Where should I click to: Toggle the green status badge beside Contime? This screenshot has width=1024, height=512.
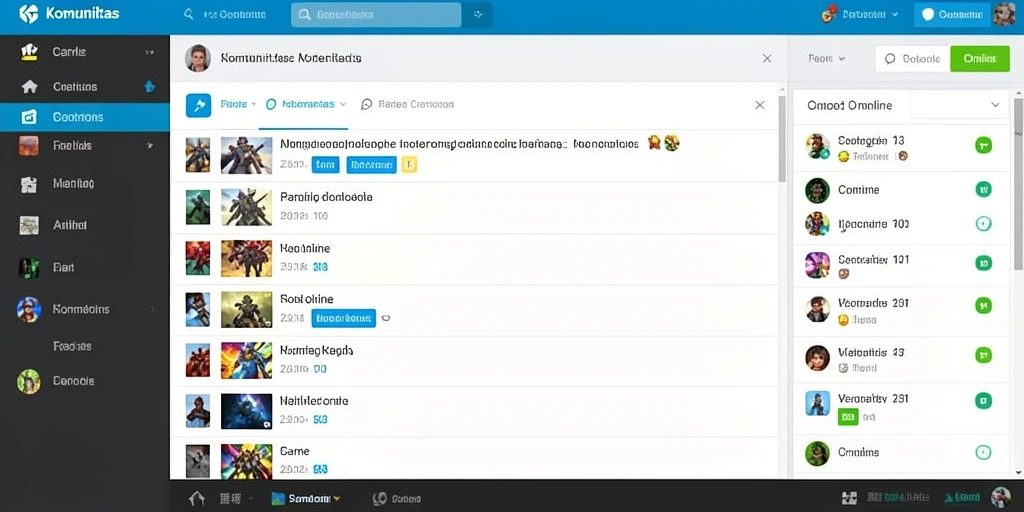click(x=983, y=189)
